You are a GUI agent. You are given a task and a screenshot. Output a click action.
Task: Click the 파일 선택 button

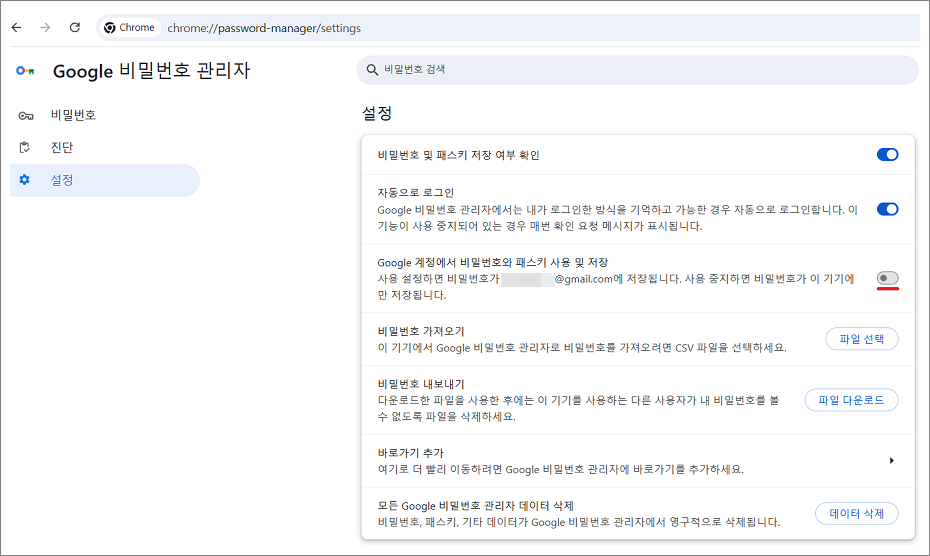point(862,339)
